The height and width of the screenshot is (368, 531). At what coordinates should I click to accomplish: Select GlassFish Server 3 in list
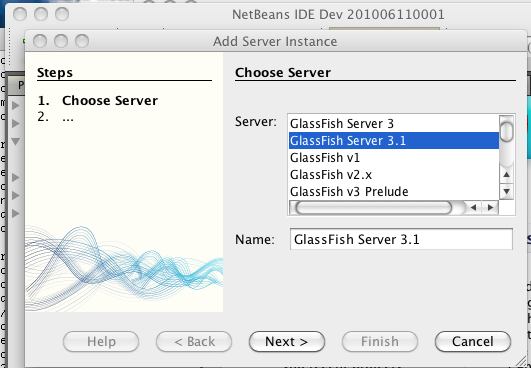tap(394, 124)
